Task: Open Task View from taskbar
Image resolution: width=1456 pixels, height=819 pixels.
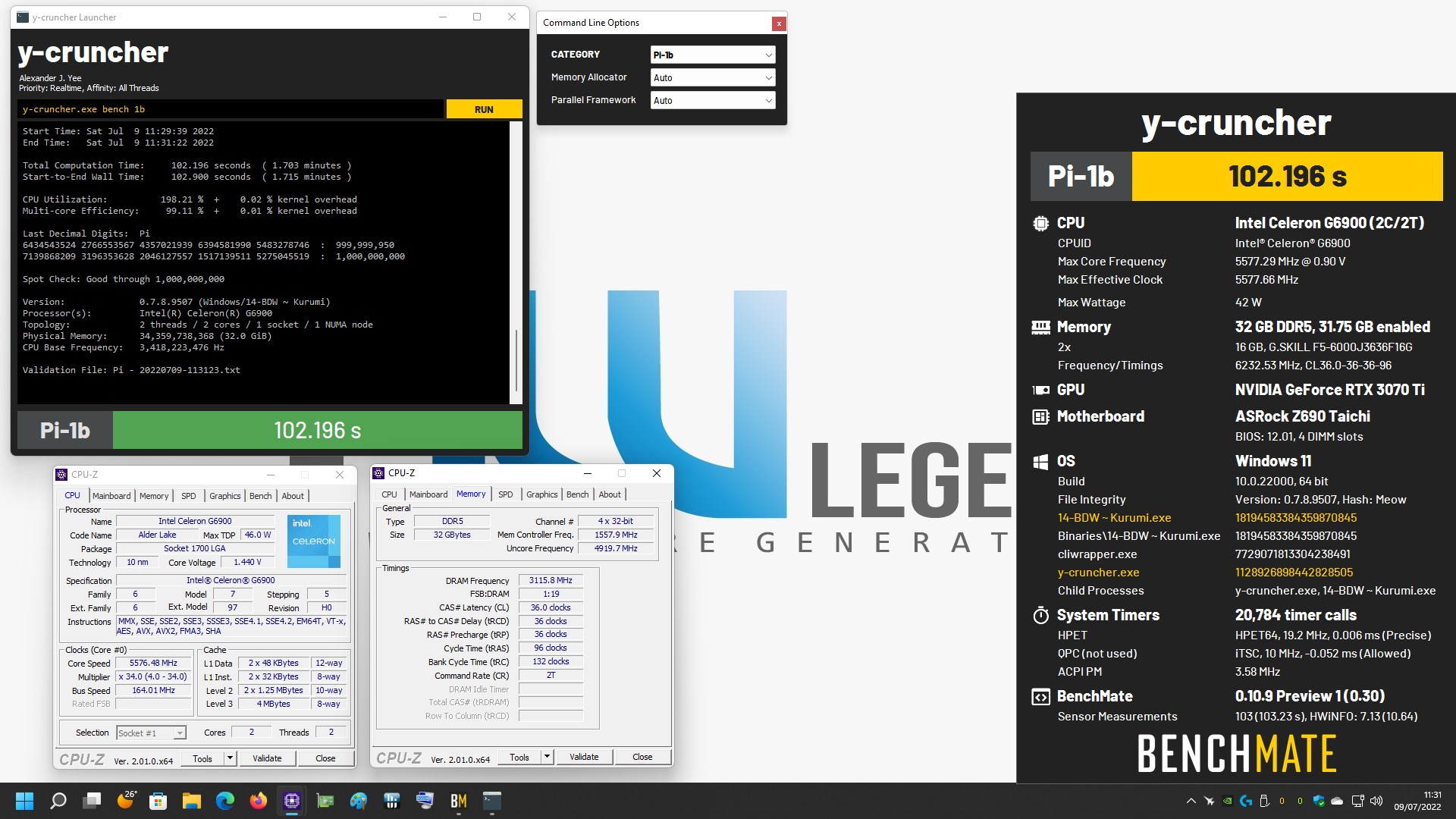Action: tap(93, 801)
